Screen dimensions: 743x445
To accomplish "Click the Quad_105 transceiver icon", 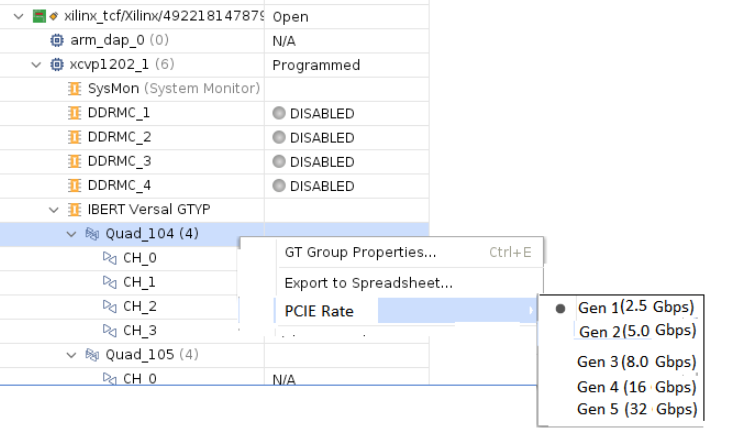I will click(x=92, y=355).
